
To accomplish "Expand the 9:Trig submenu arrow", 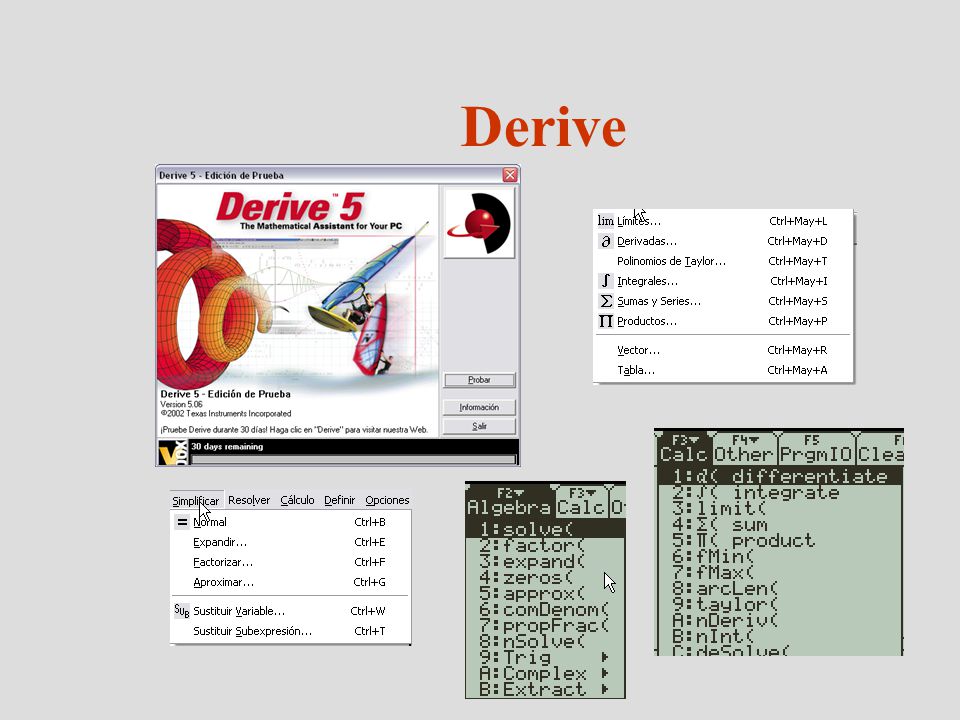I will 605,657.
